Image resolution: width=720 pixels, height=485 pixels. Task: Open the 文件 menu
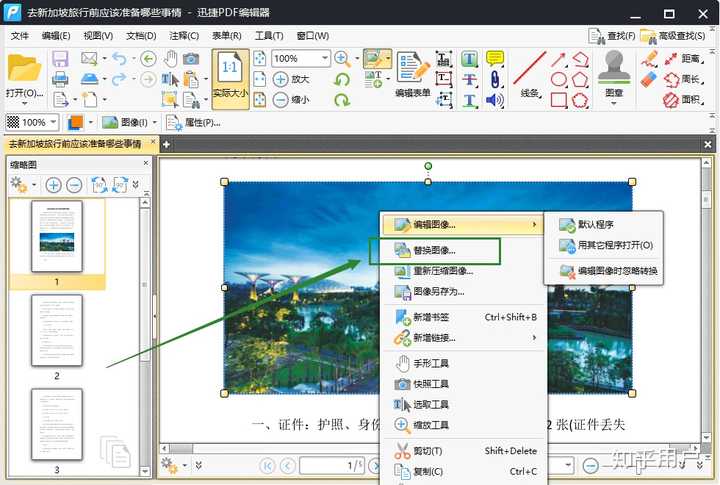pyautogui.click(x=20, y=36)
